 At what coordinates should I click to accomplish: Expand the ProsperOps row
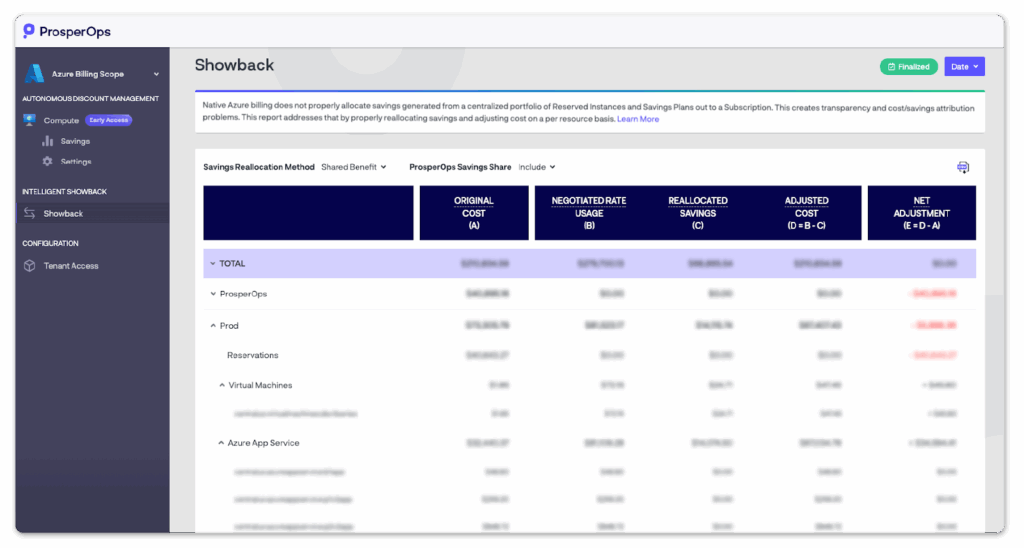coord(213,294)
